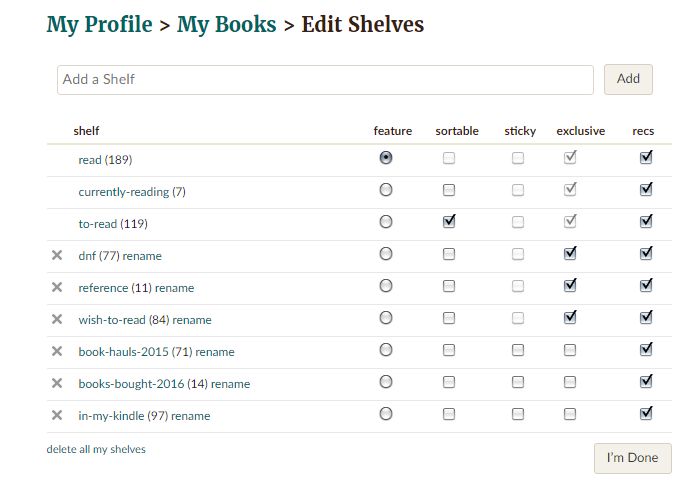Delete the dnf shelf with X icon
This screenshot has height=500, width=691.
57,255
